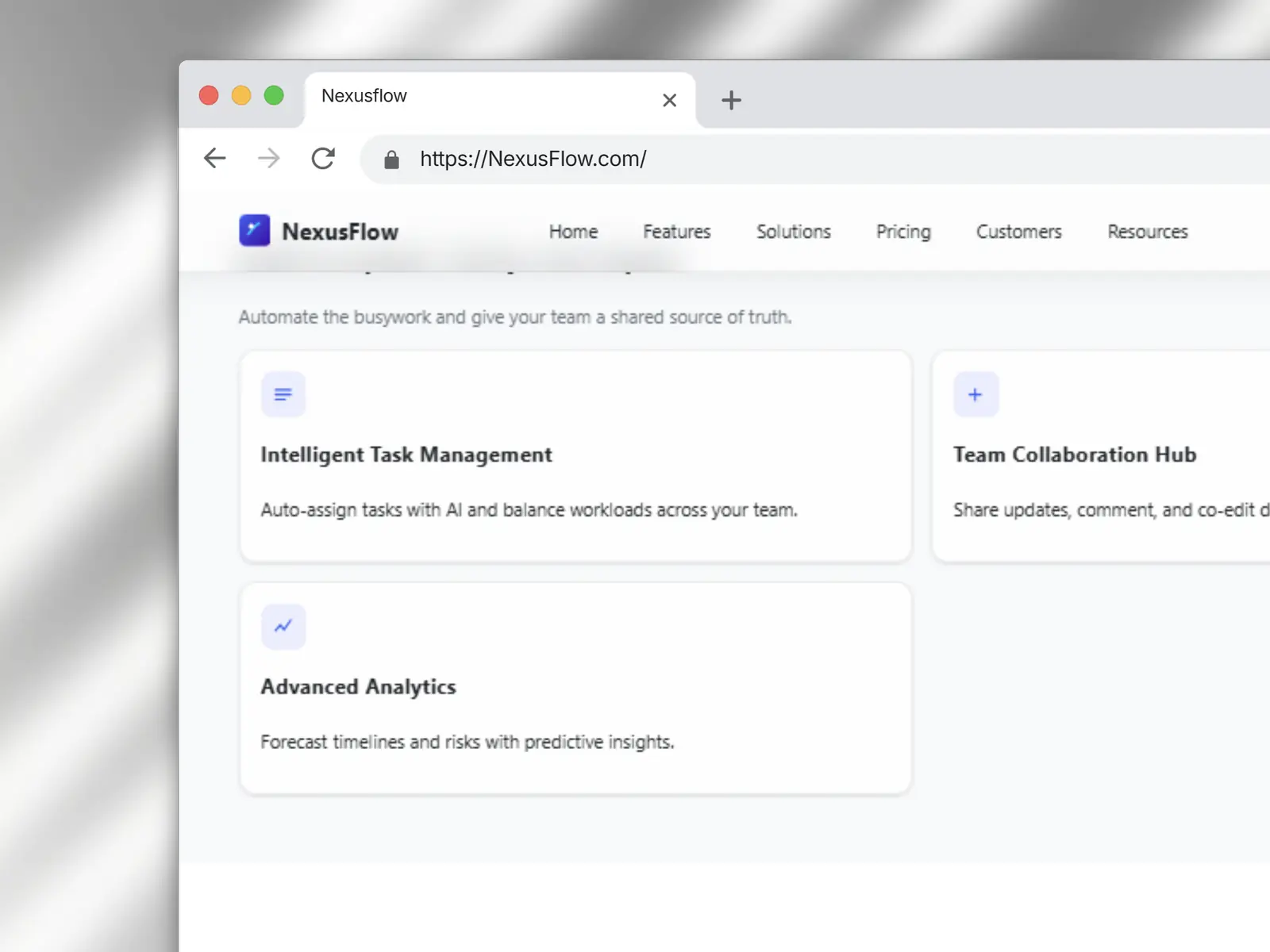View the Customers page
Viewport: 1270px width, 952px height.
tap(1018, 232)
